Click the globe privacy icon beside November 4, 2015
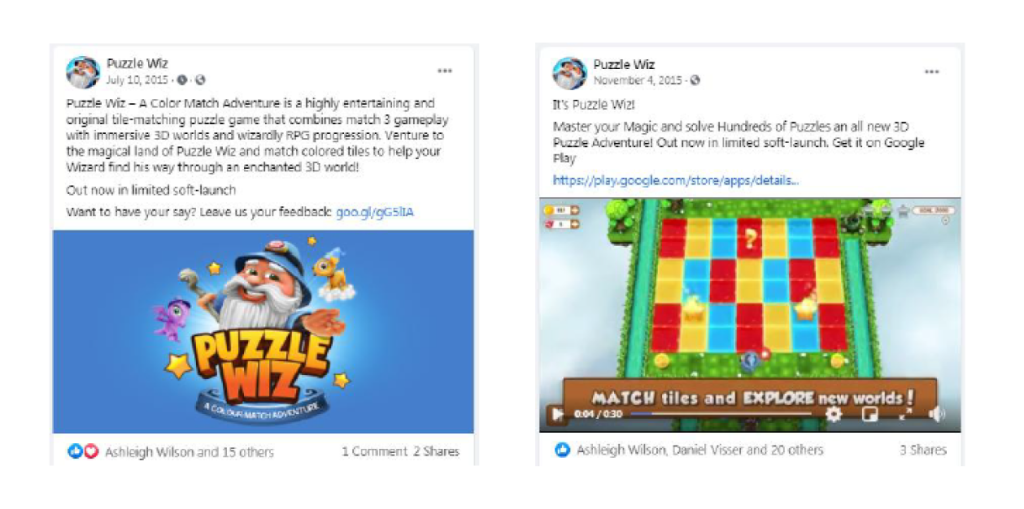Image resolution: width=1024 pixels, height=509 pixels. [x=695, y=80]
